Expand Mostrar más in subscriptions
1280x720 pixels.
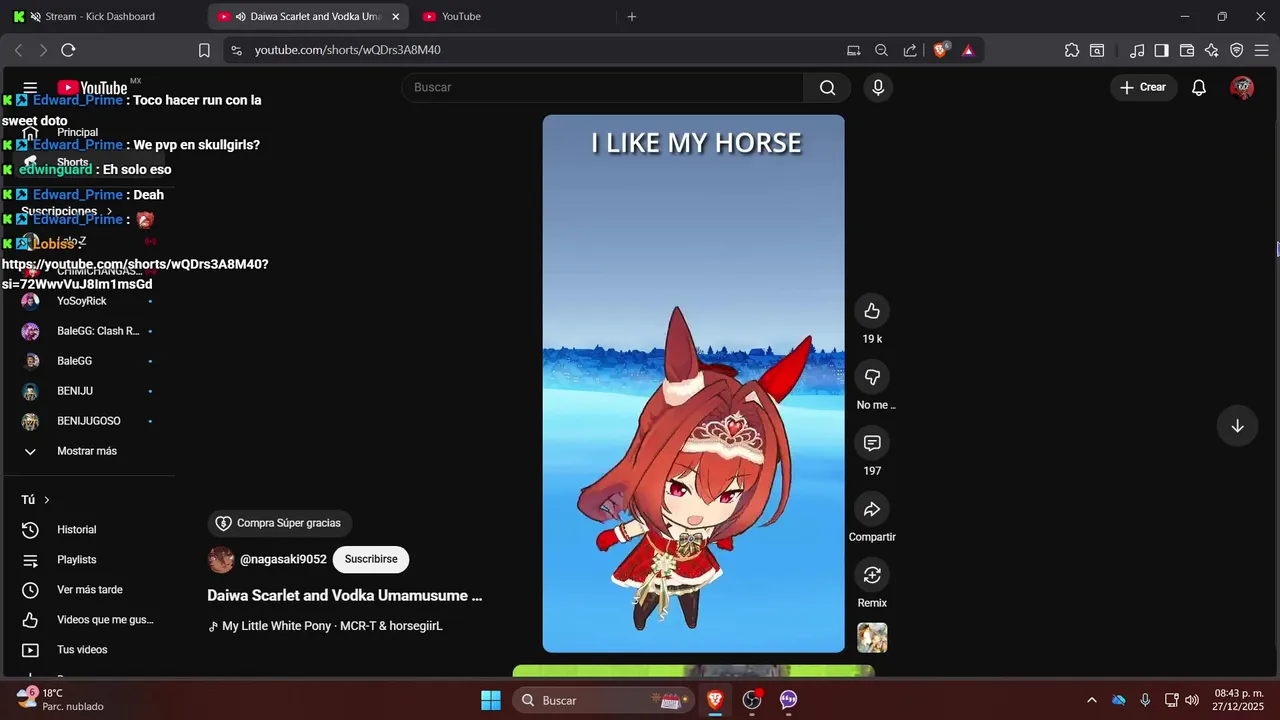(x=87, y=451)
